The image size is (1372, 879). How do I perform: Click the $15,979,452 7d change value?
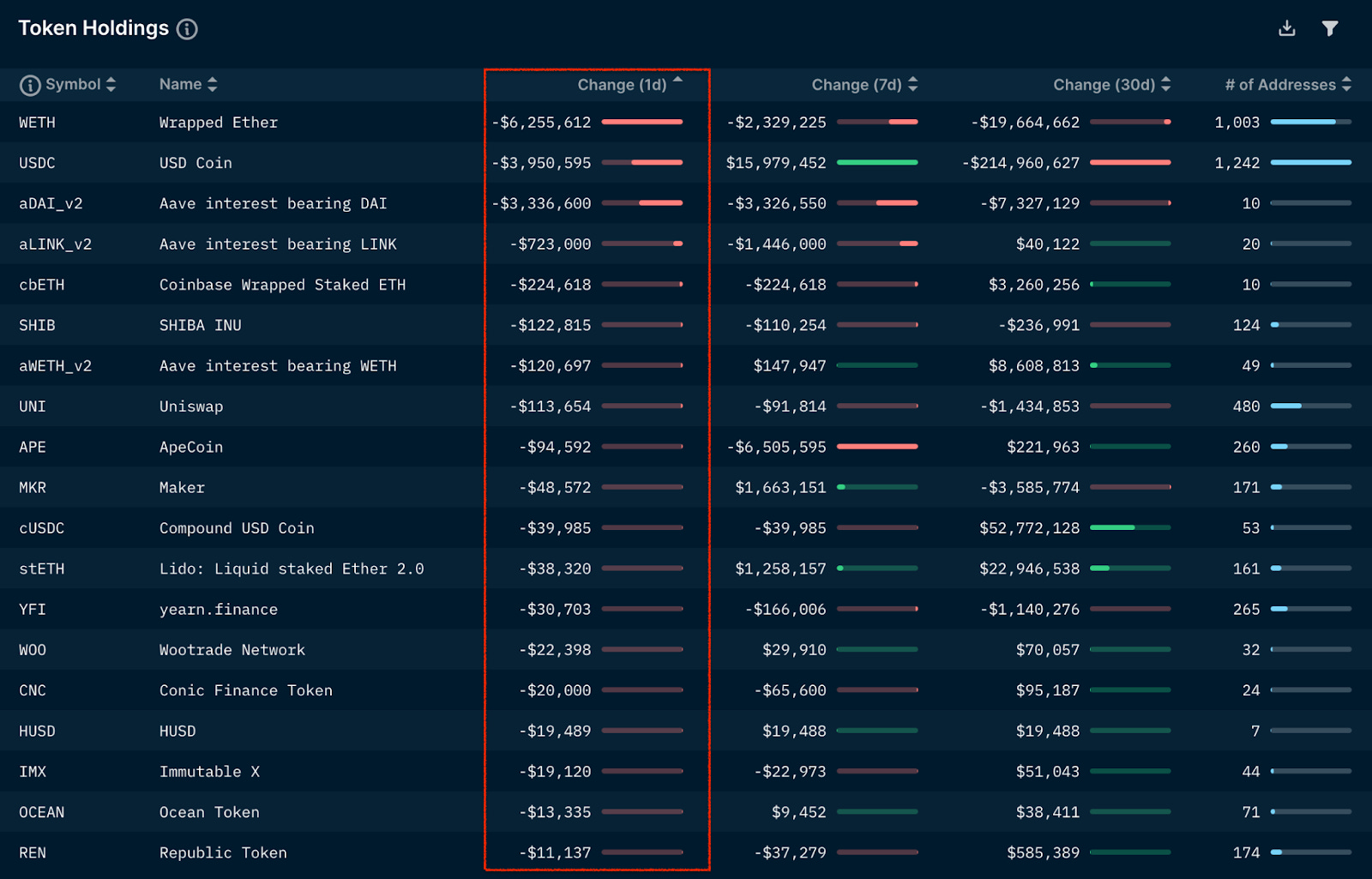point(776,163)
